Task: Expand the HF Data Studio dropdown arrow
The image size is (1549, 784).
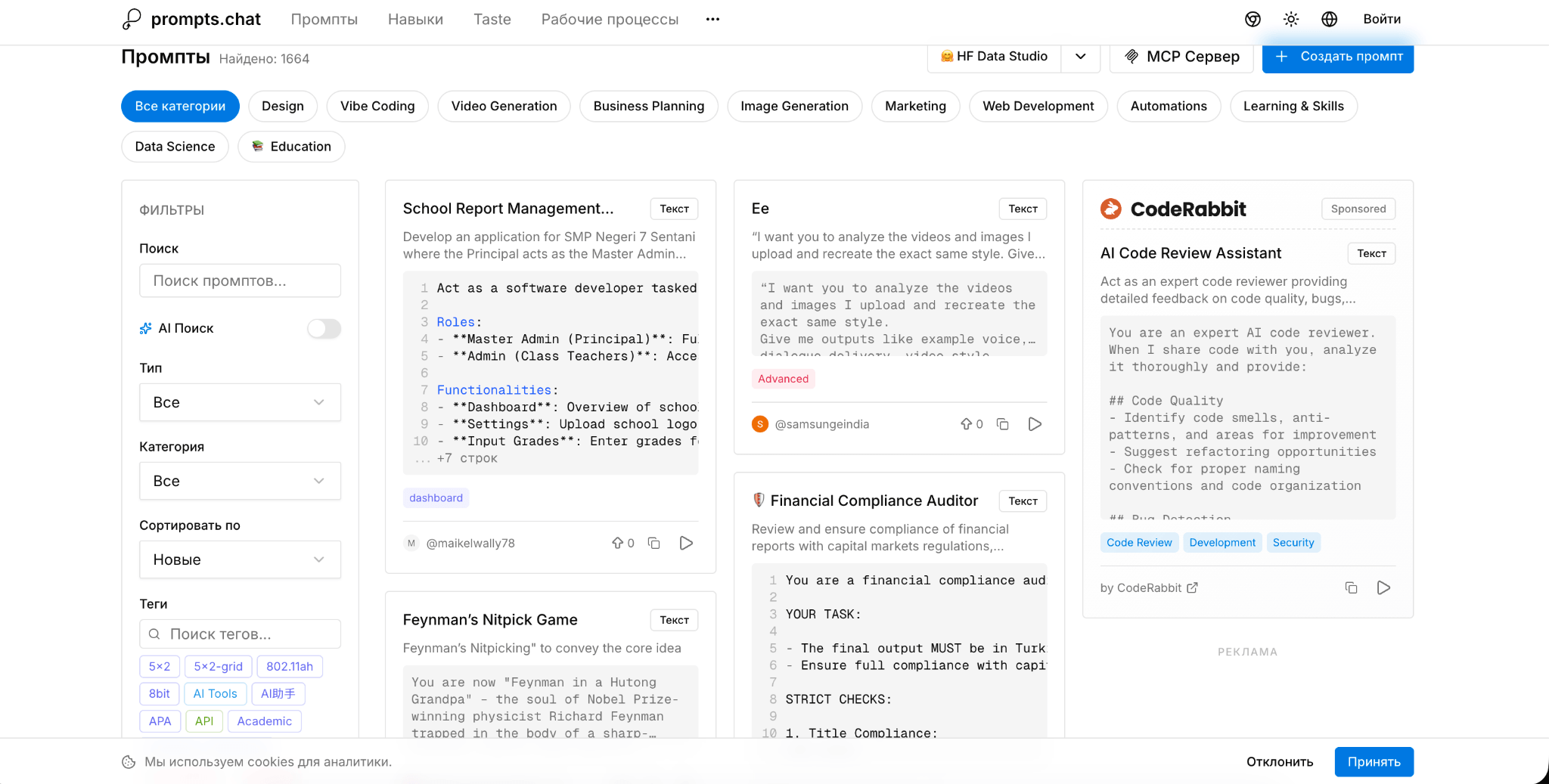Action: (x=1080, y=57)
